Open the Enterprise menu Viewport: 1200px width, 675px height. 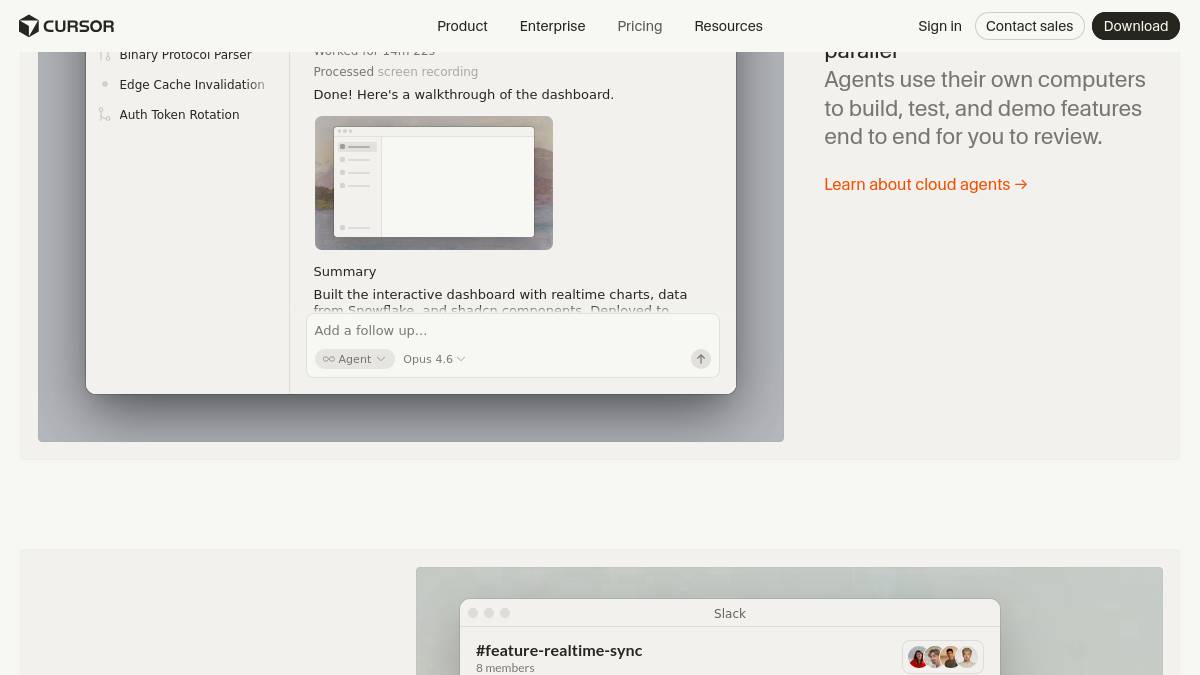[x=552, y=26]
